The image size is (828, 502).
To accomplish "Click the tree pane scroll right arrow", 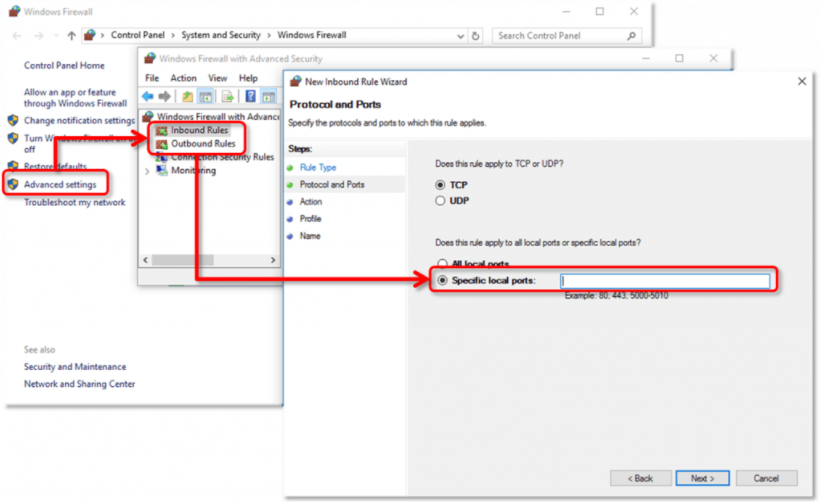I will [272, 260].
